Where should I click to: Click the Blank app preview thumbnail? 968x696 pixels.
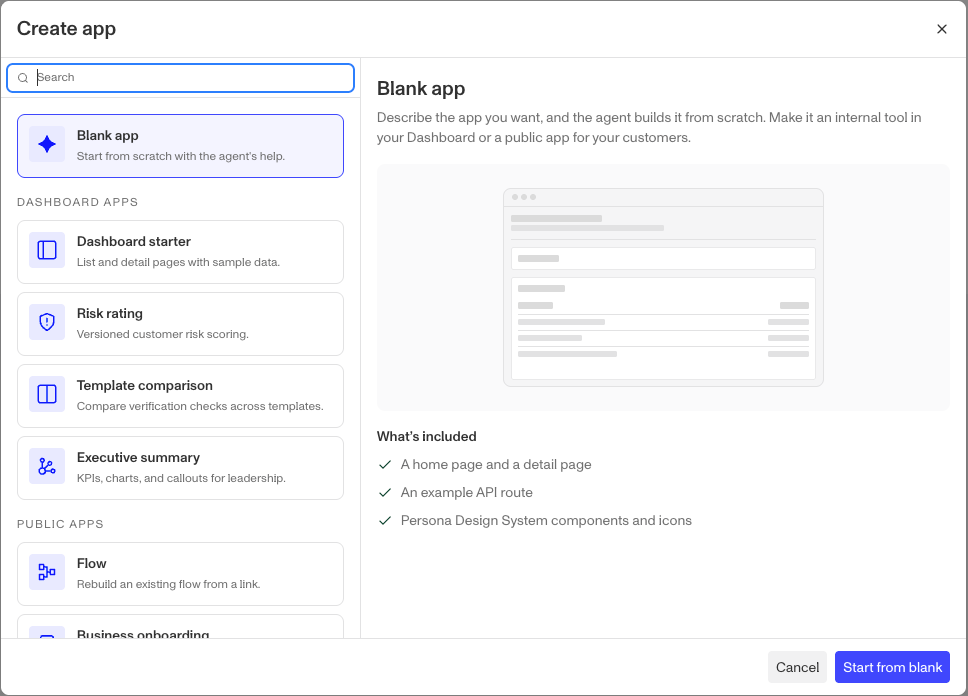click(x=663, y=287)
